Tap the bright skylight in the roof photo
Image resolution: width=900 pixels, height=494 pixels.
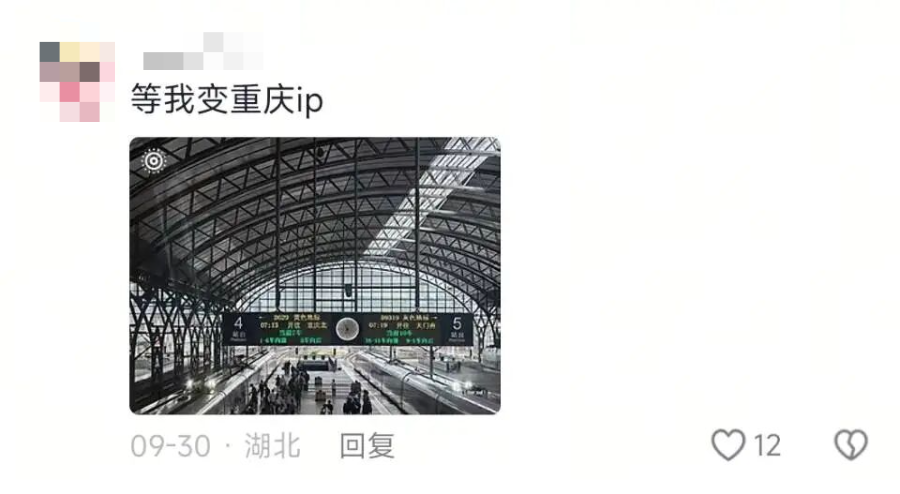click(428, 195)
